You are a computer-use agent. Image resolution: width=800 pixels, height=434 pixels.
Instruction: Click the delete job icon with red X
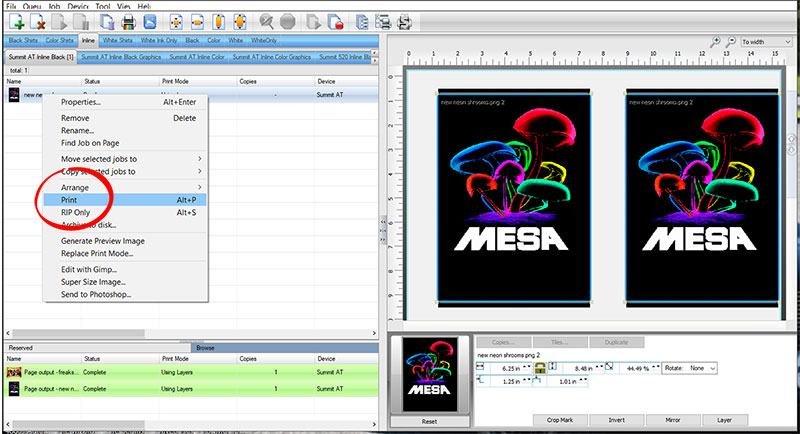click(38, 22)
